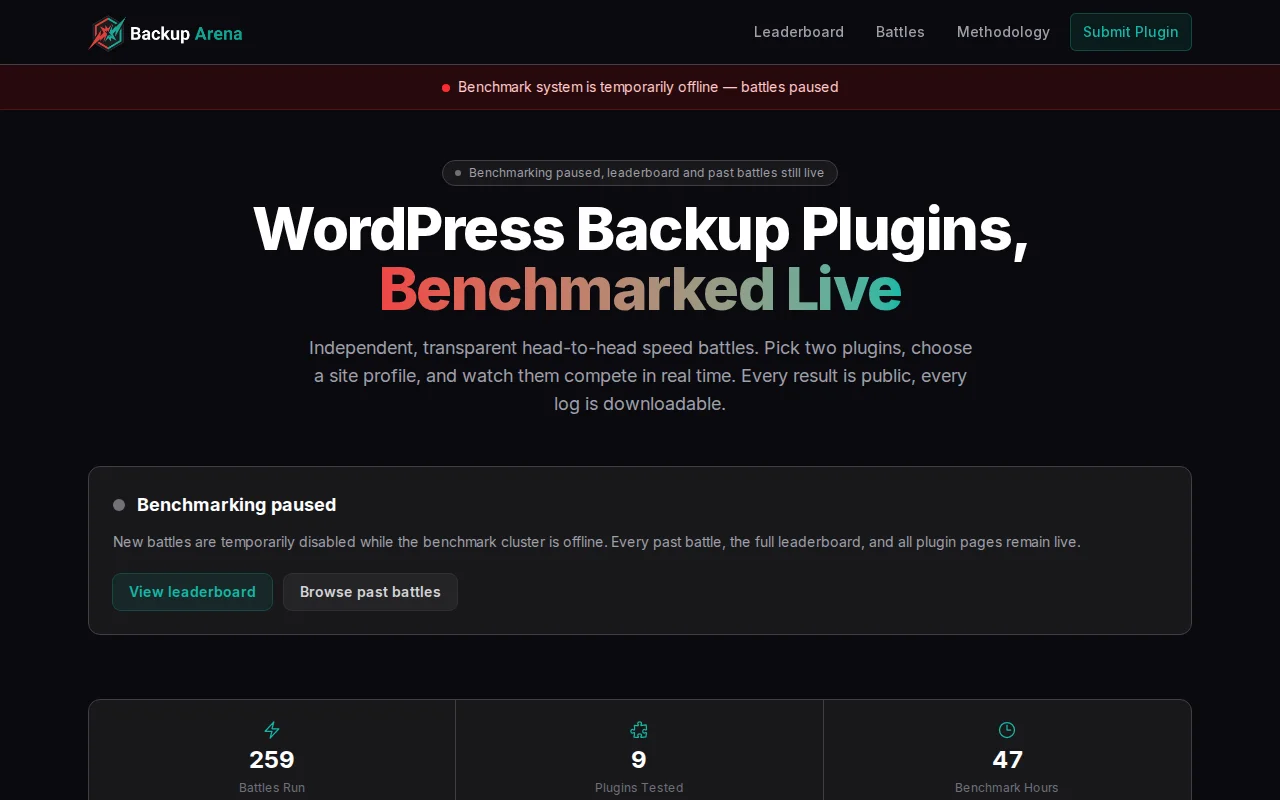Click the 'Independent, transparent head-to-head' intro paragraph
The image size is (1280, 800).
click(x=640, y=376)
